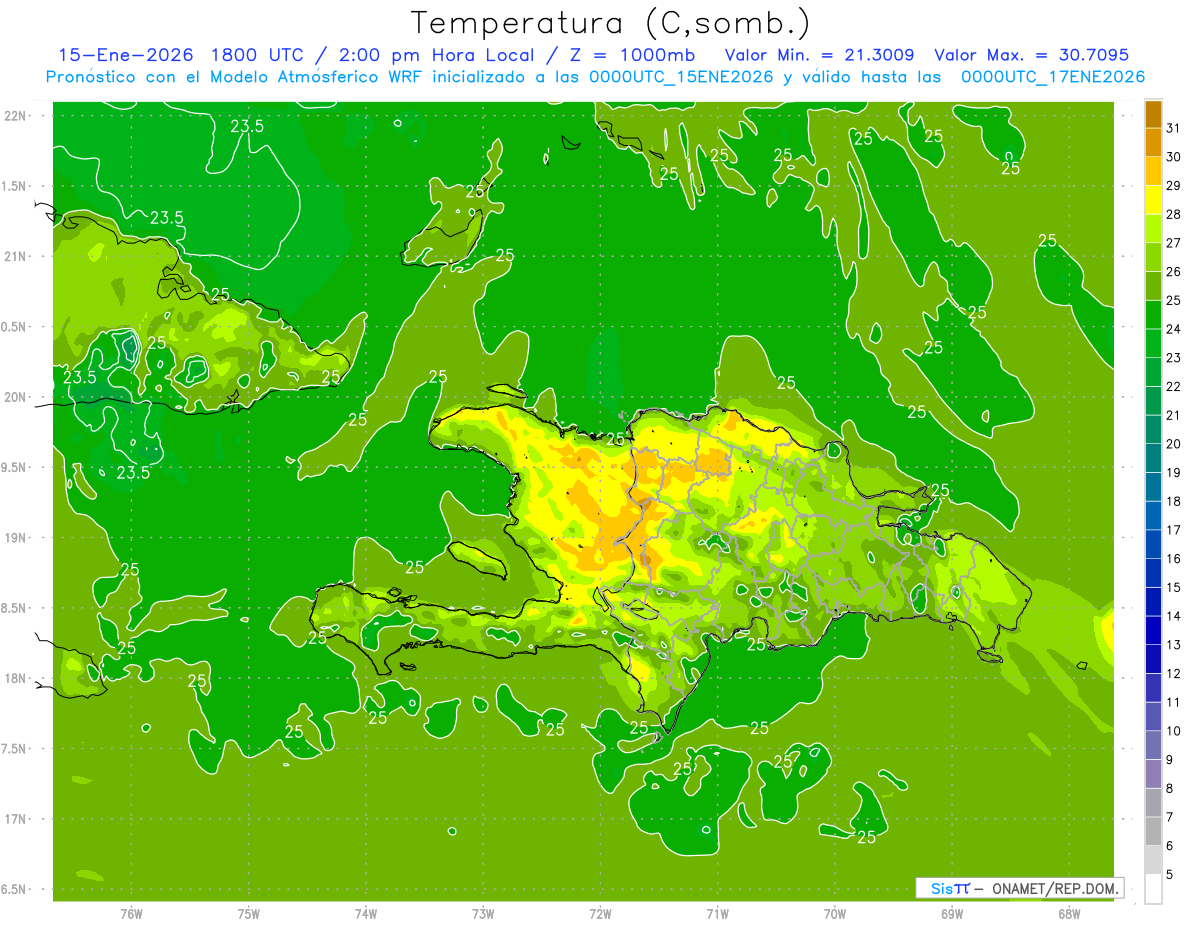Click the "1800 UTC" time text

pyautogui.click(x=261, y=55)
